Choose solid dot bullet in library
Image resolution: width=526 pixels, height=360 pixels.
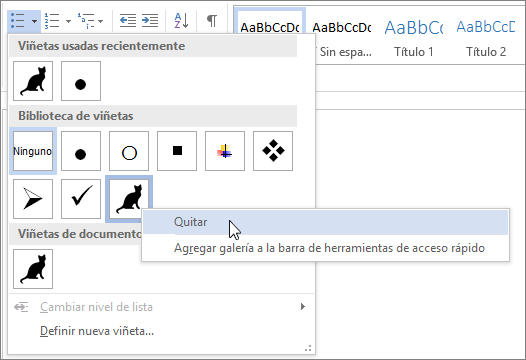(81, 151)
